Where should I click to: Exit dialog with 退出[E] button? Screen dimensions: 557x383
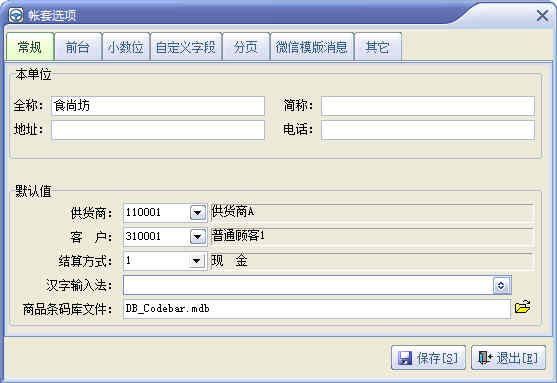click(508, 357)
